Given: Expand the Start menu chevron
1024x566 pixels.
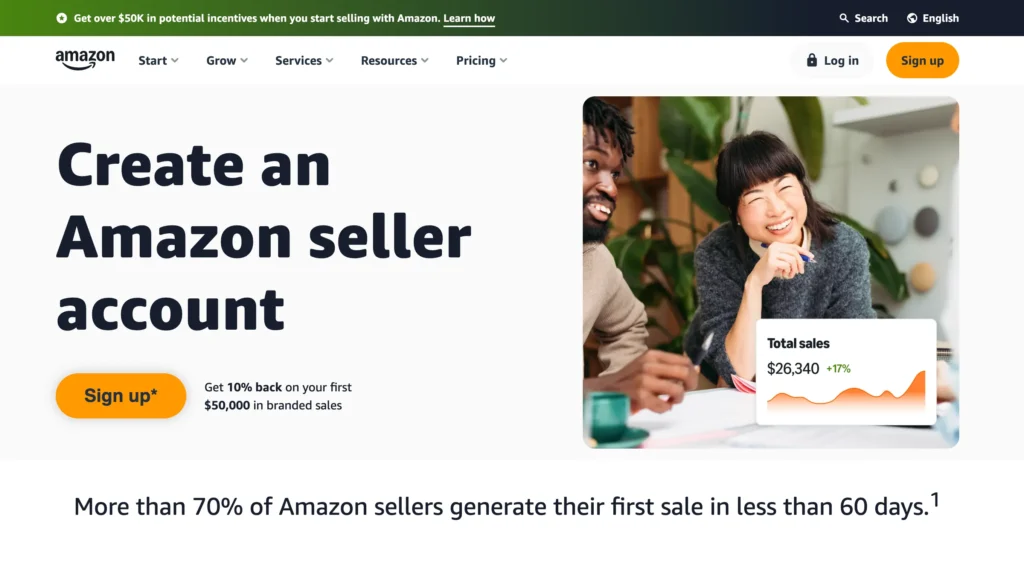Looking at the screenshot, I should pos(175,61).
